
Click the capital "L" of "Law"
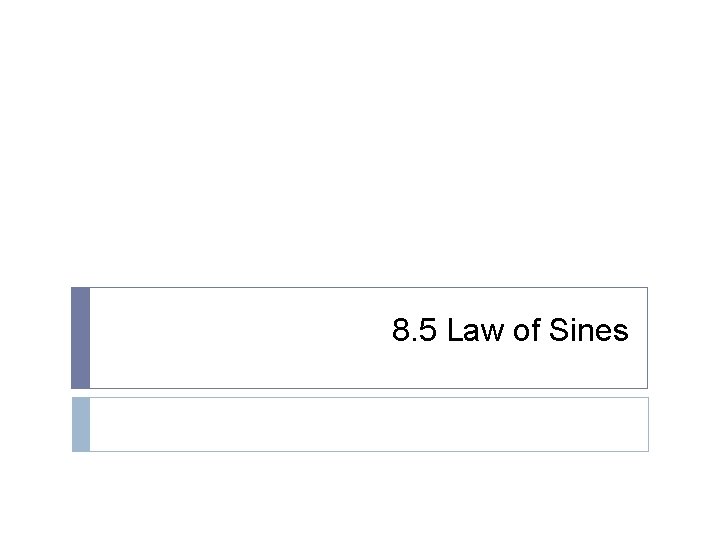click(455, 331)
